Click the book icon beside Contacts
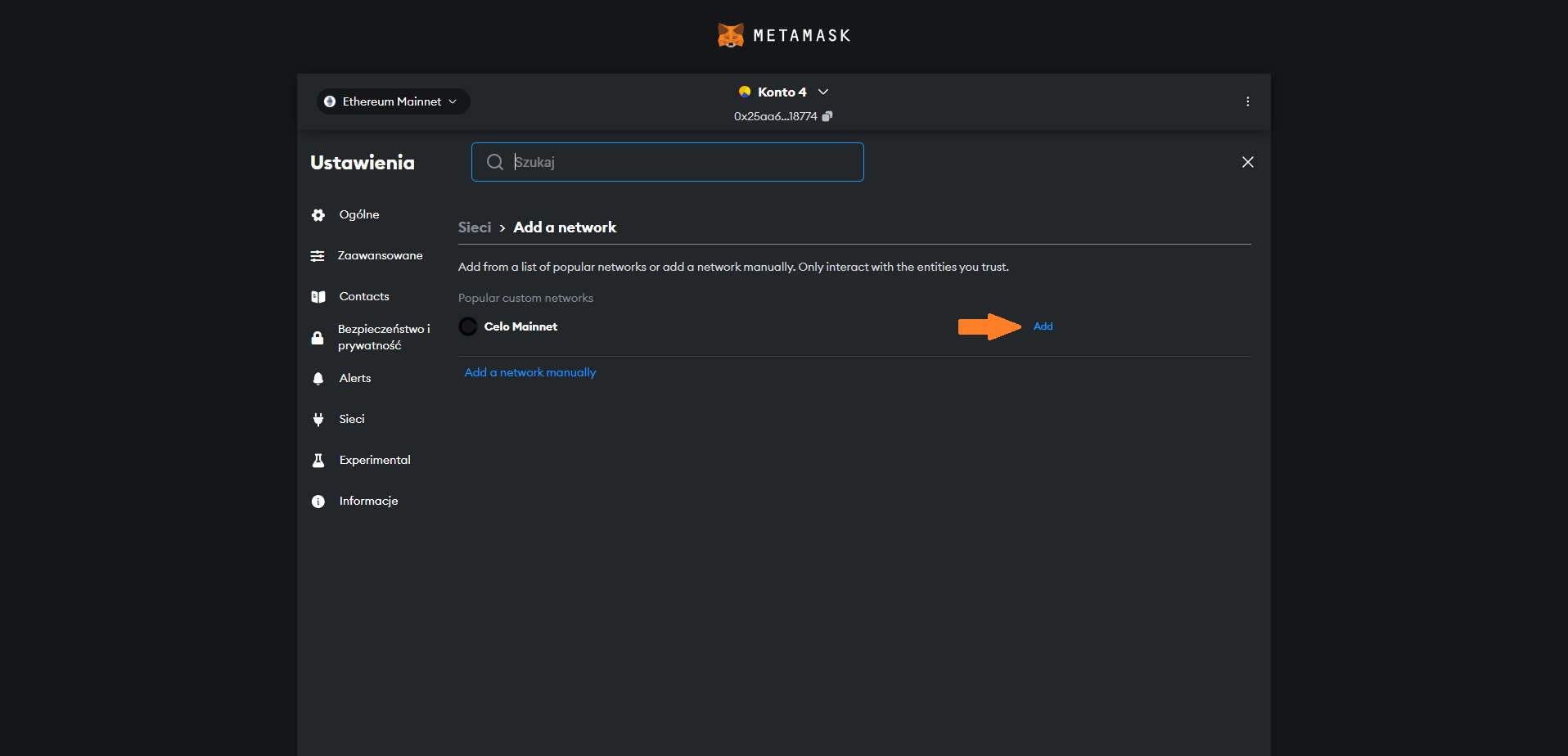This screenshot has height=756, width=1568. click(318, 297)
